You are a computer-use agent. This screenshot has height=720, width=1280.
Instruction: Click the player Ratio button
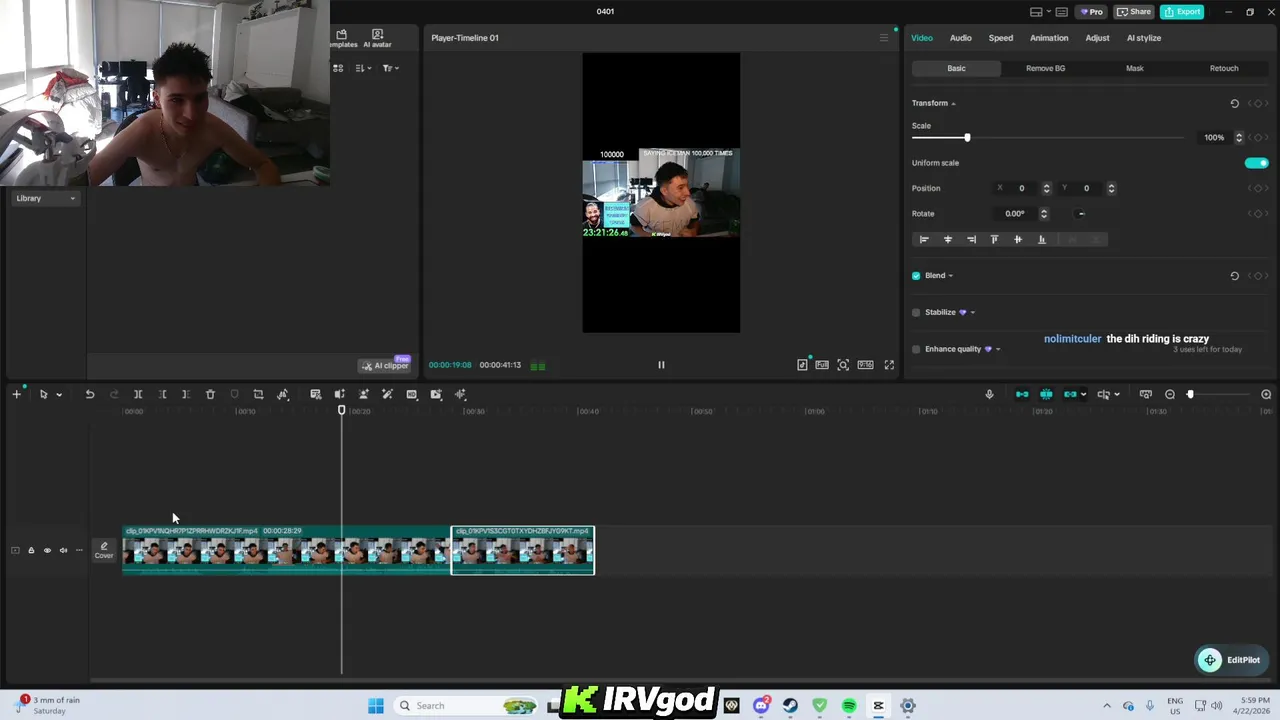pyautogui.click(x=865, y=365)
